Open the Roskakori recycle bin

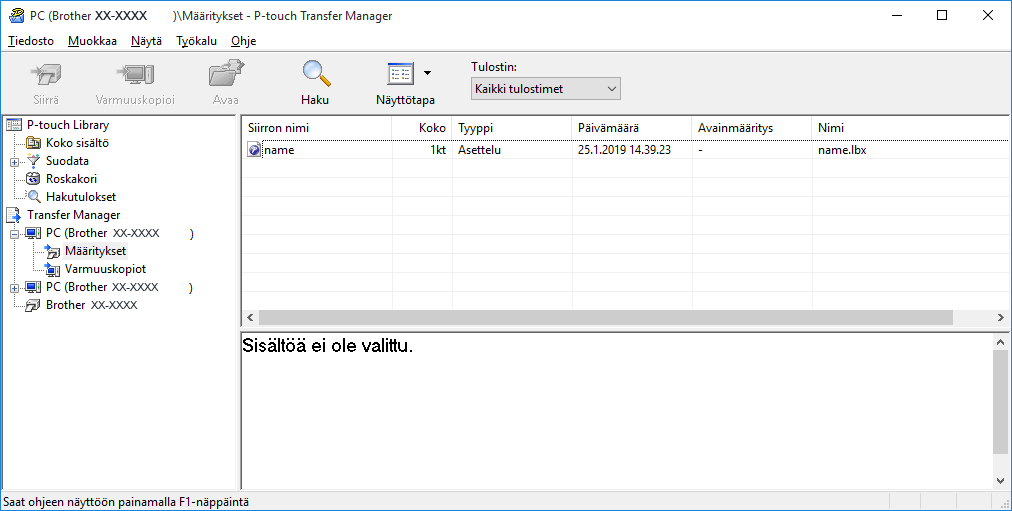tap(71, 179)
